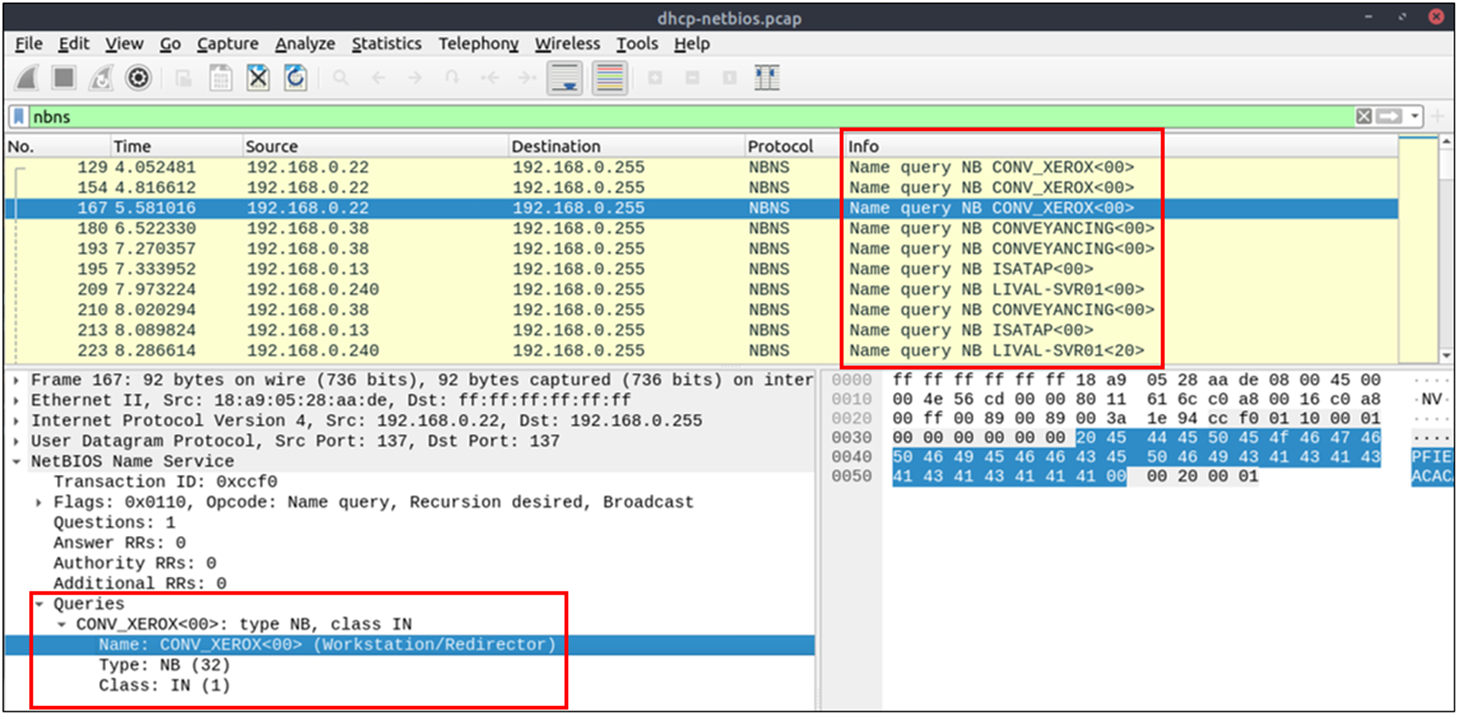Select packet 195 ISATAP query

[700, 269]
